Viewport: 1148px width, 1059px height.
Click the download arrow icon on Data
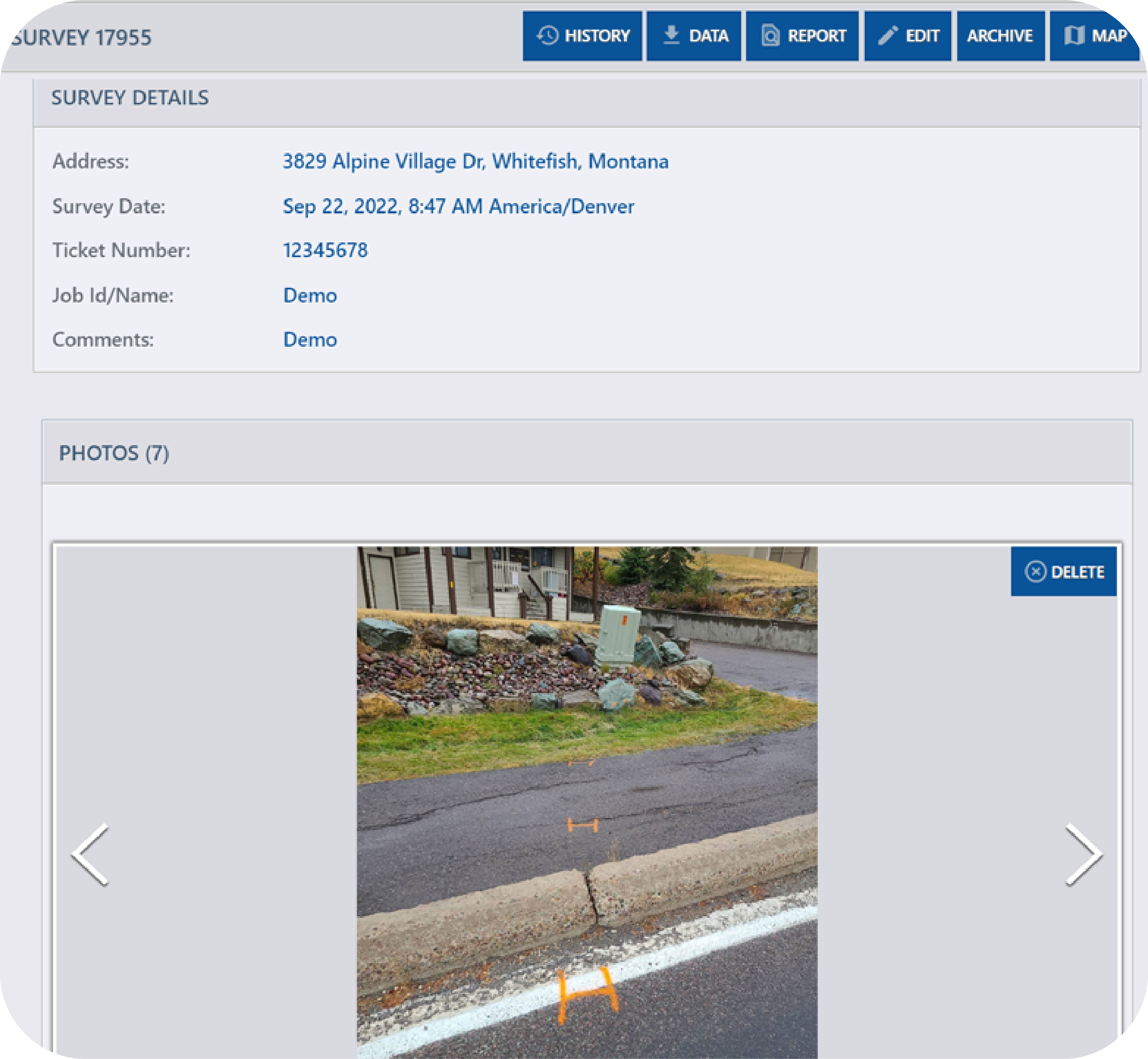click(671, 36)
